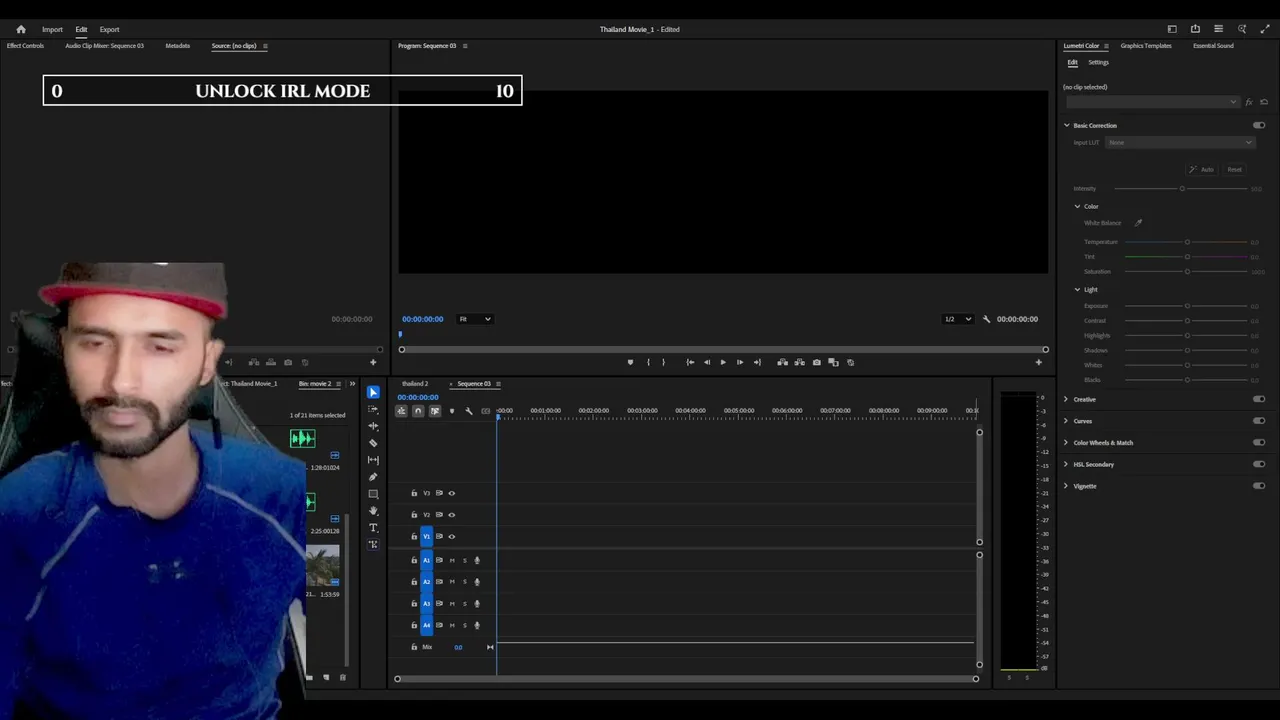The image size is (1280, 720).
Task: Open the Input LUT dropdown
Action: click(1179, 142)
